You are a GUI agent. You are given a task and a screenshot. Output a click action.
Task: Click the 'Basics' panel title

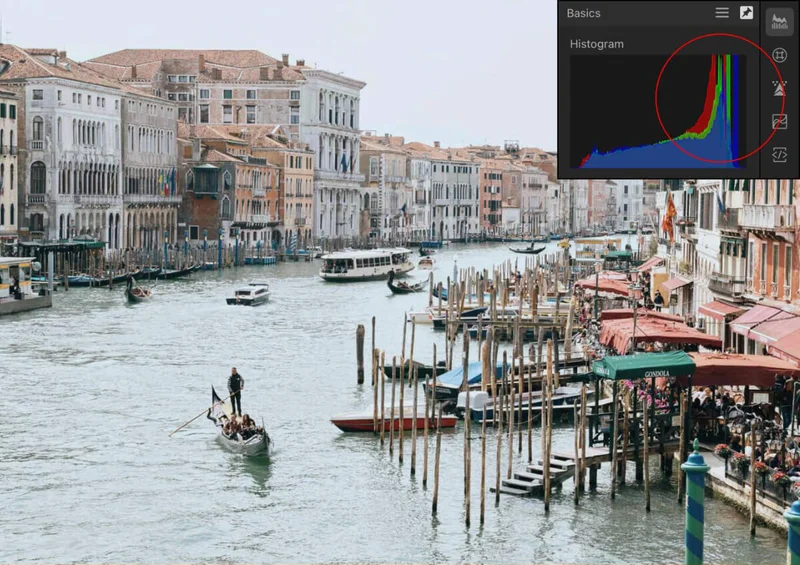tap(583, 13)
